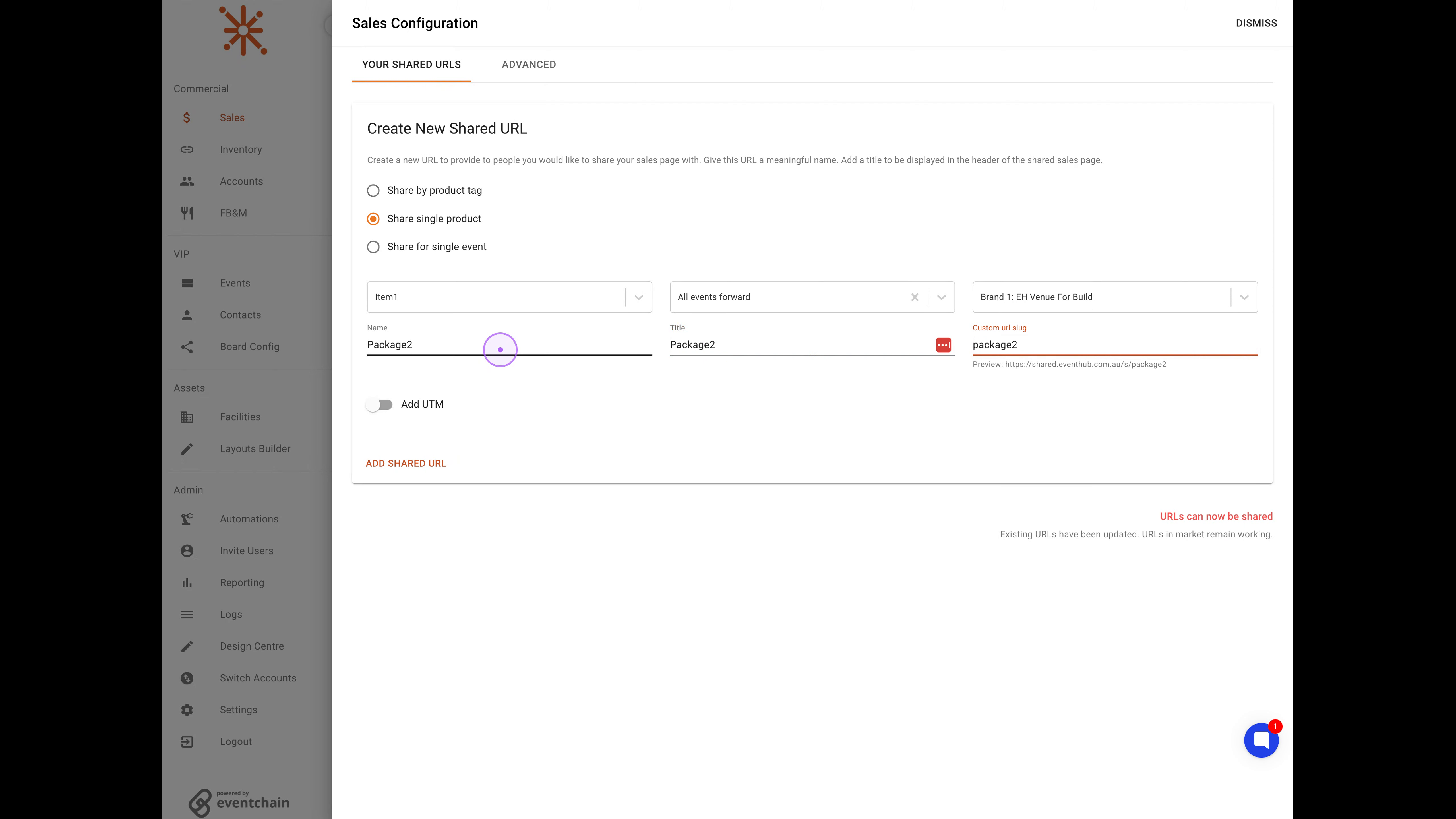The height and width of the screenshot is (819, 1456).
Task: Click the Events ticket icon
Action: tap(187, 283)
